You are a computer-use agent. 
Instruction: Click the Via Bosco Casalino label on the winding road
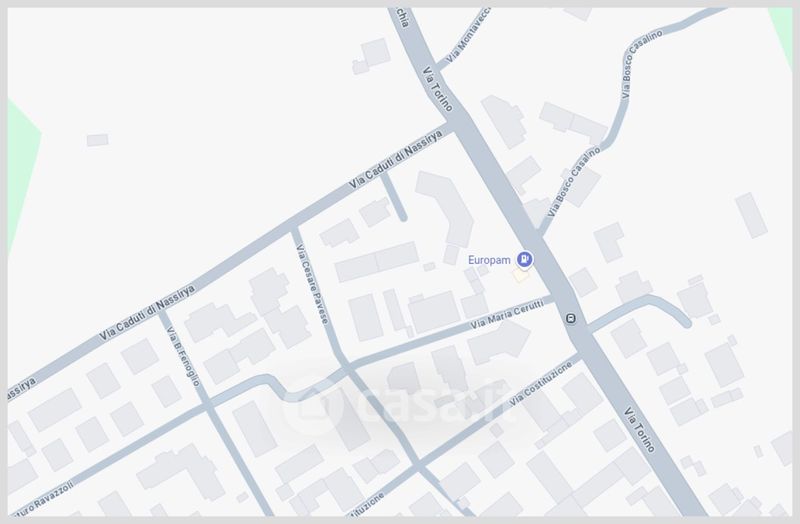(641, 64)
